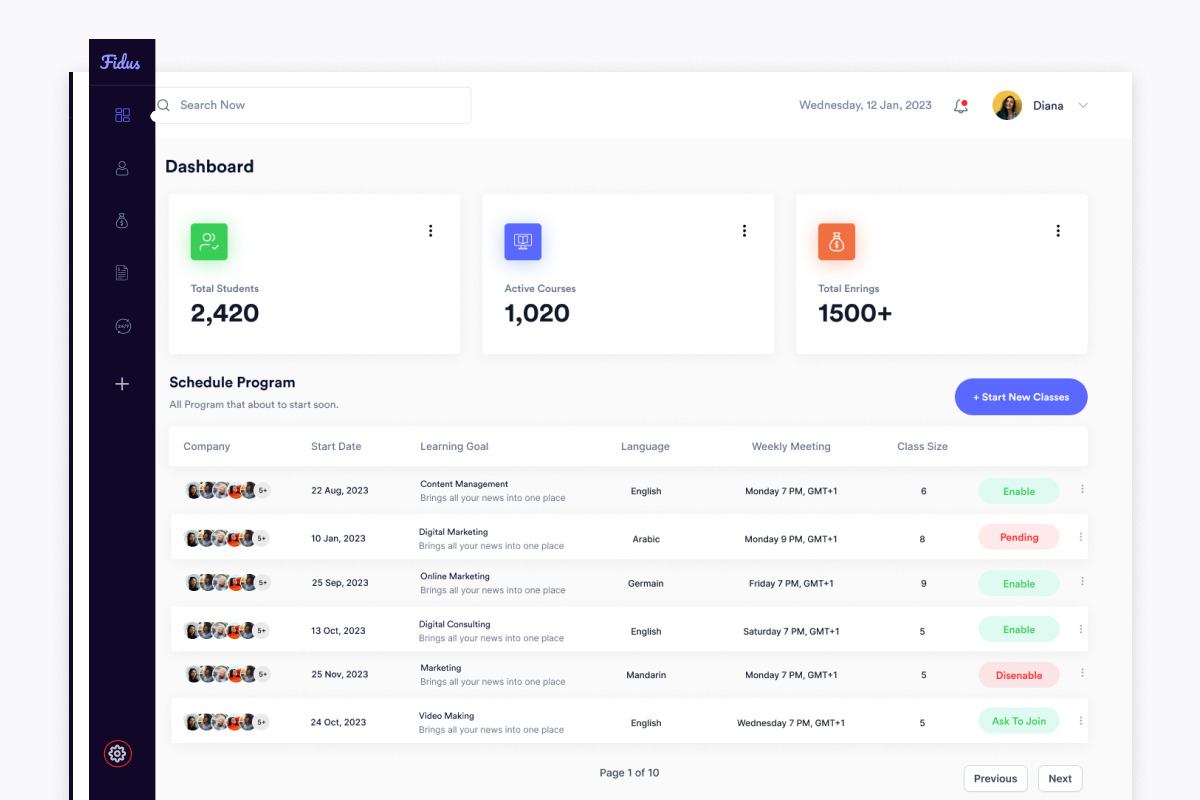Click the Mandarin language cell
This screenshot has height=800, width=1200.
point(646,675)
